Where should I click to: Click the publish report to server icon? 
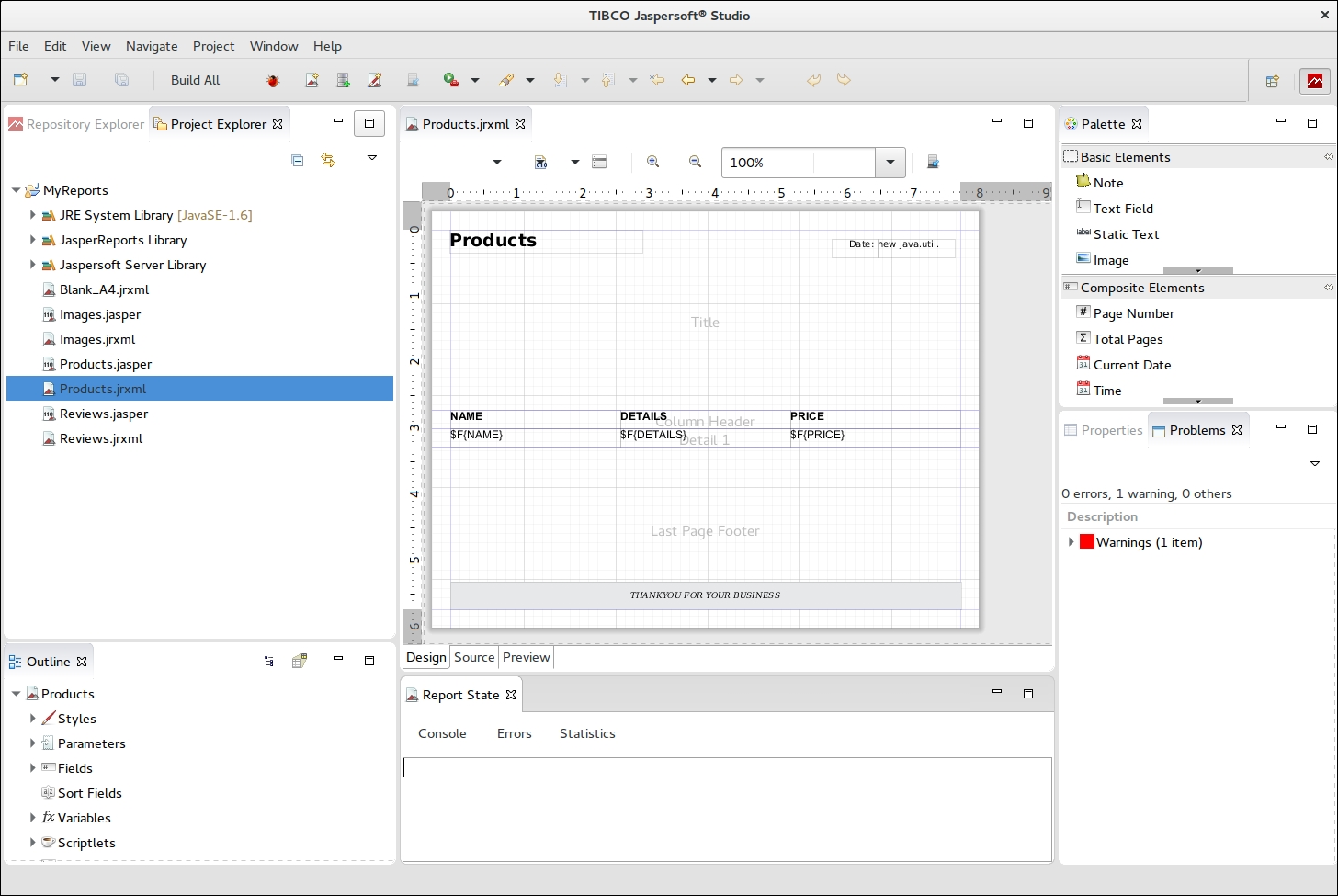414,80
